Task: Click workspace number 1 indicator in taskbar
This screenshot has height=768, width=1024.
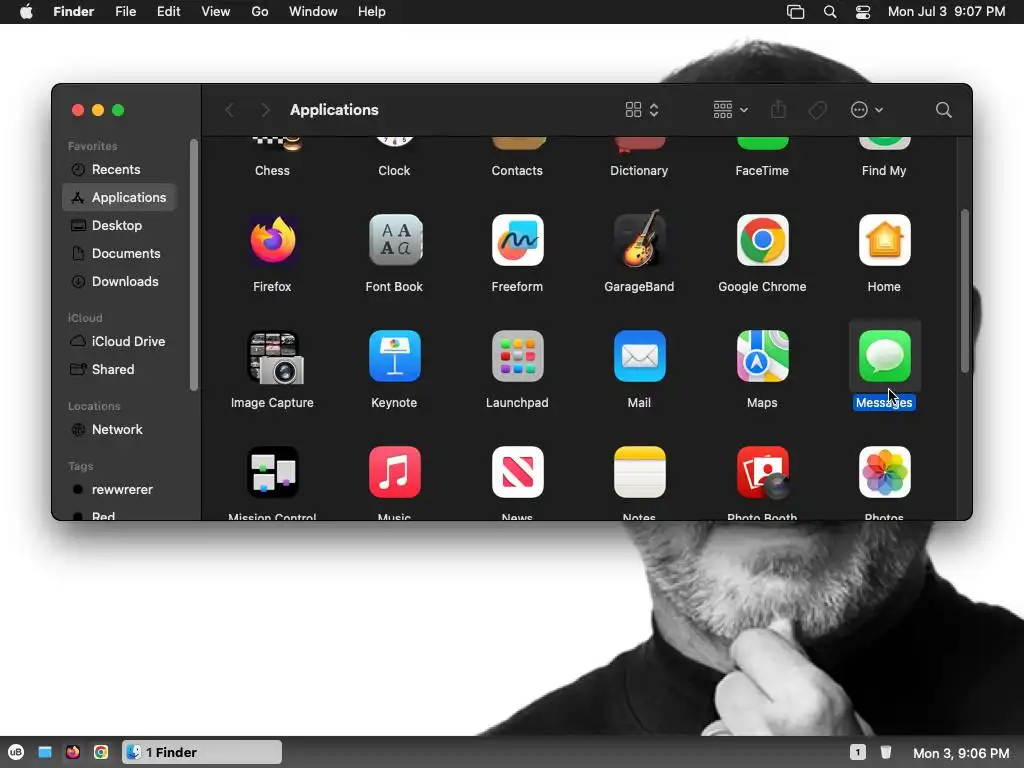Action: pos(857,752)
